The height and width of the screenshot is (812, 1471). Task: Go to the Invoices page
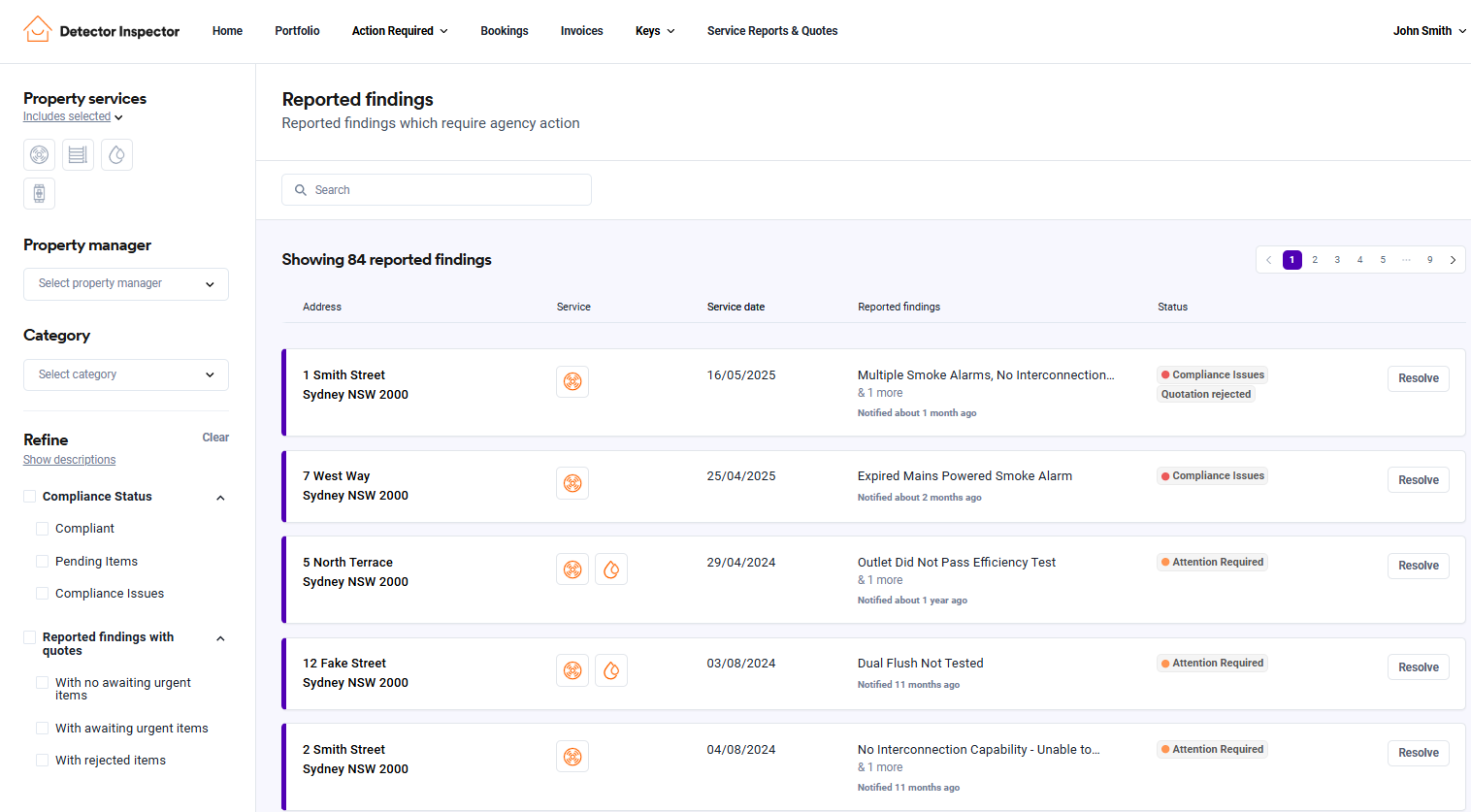point(581,31)
